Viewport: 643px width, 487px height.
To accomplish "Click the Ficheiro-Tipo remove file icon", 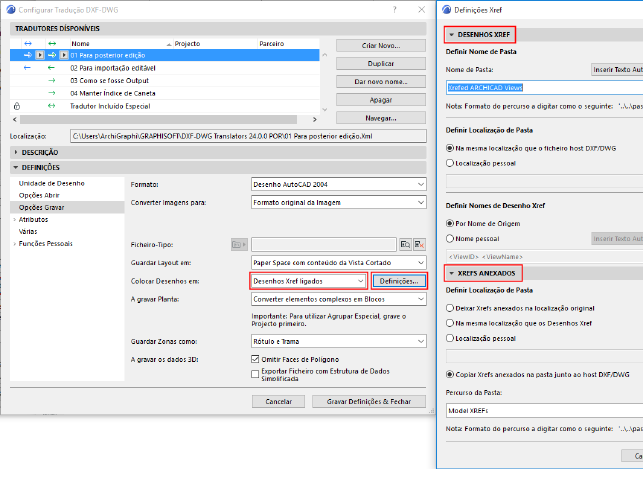I will point(419,245).
